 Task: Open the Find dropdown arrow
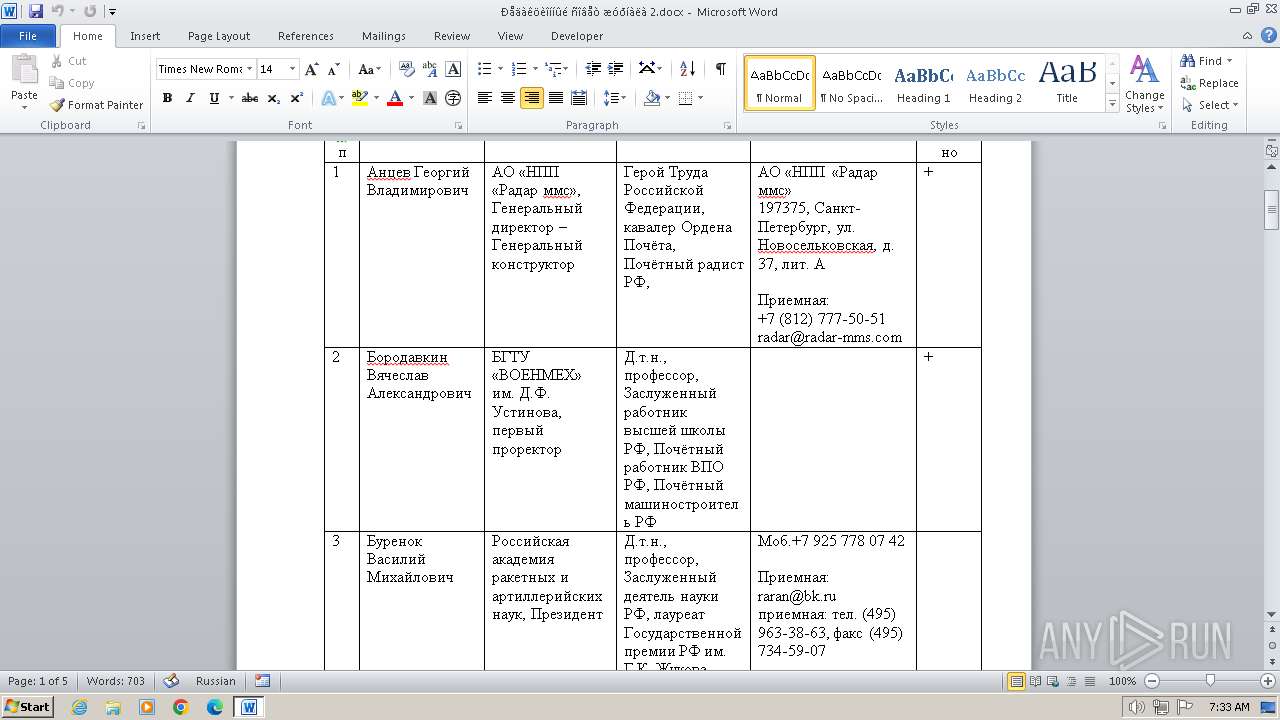1229,61
